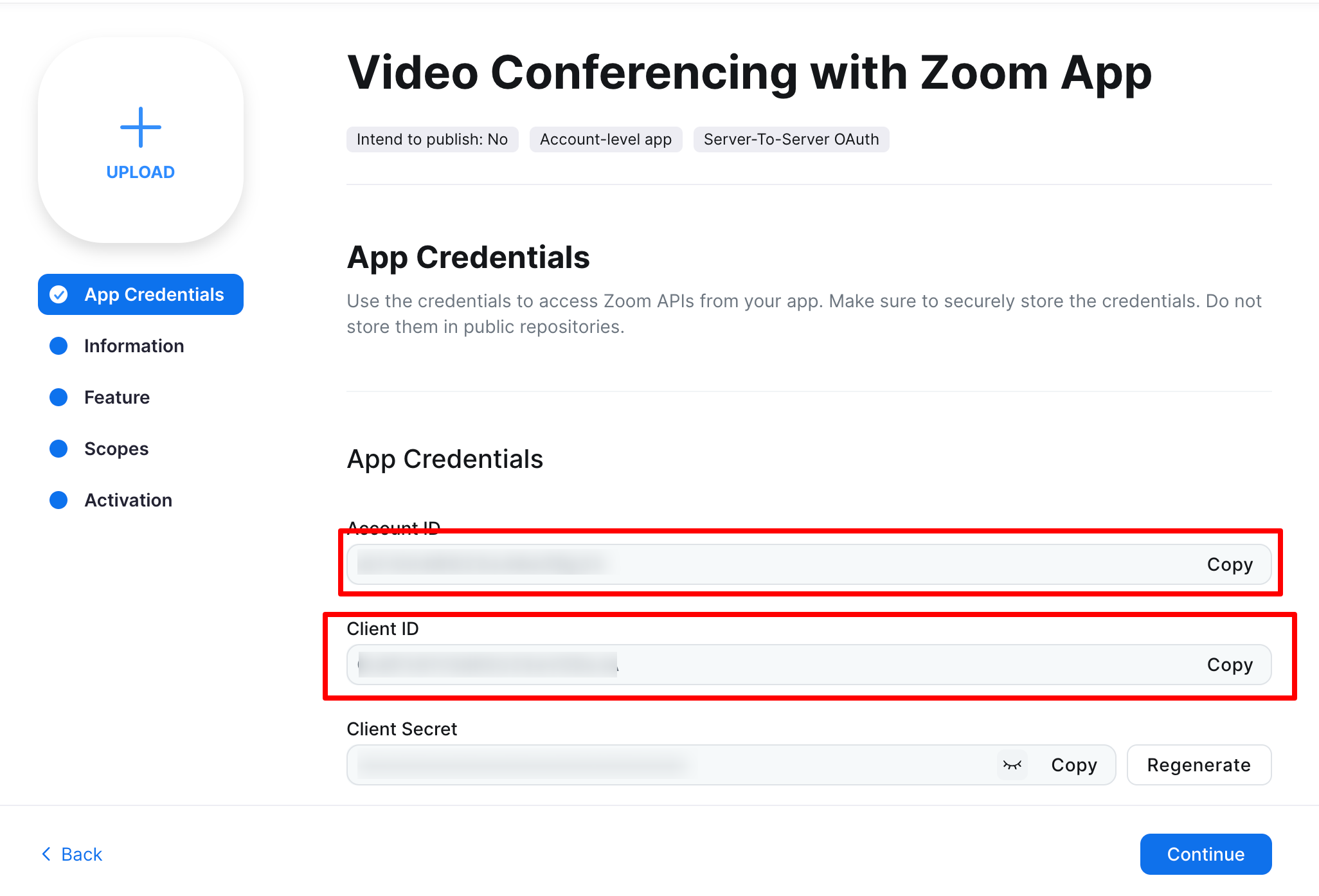Click the Feature step bullet icon
Image resolution: width=1319 pixels, height=896 pixels.
click(x=58, y=397)
